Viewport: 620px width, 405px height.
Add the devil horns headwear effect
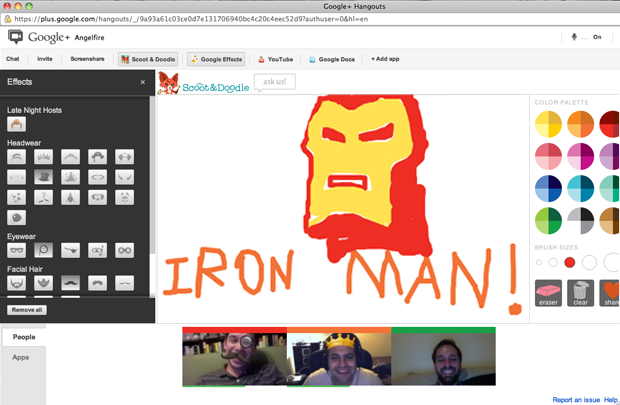pyautogui.click(x=124, y=177)
